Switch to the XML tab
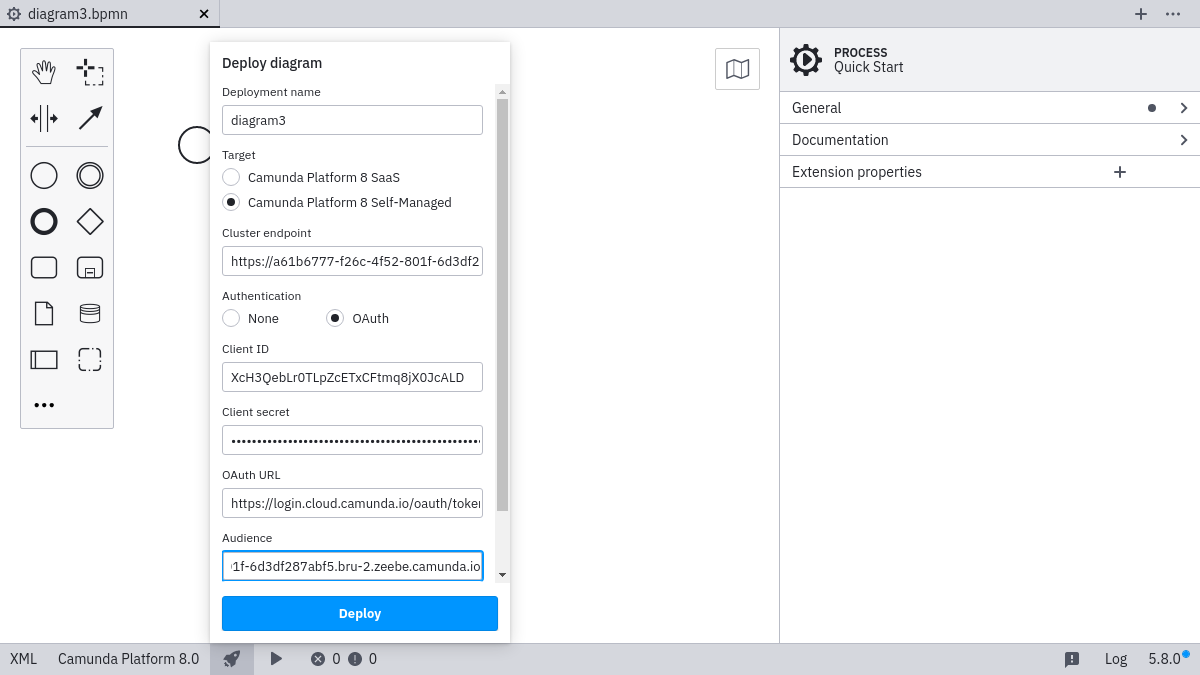 click(x=22, y=658)
